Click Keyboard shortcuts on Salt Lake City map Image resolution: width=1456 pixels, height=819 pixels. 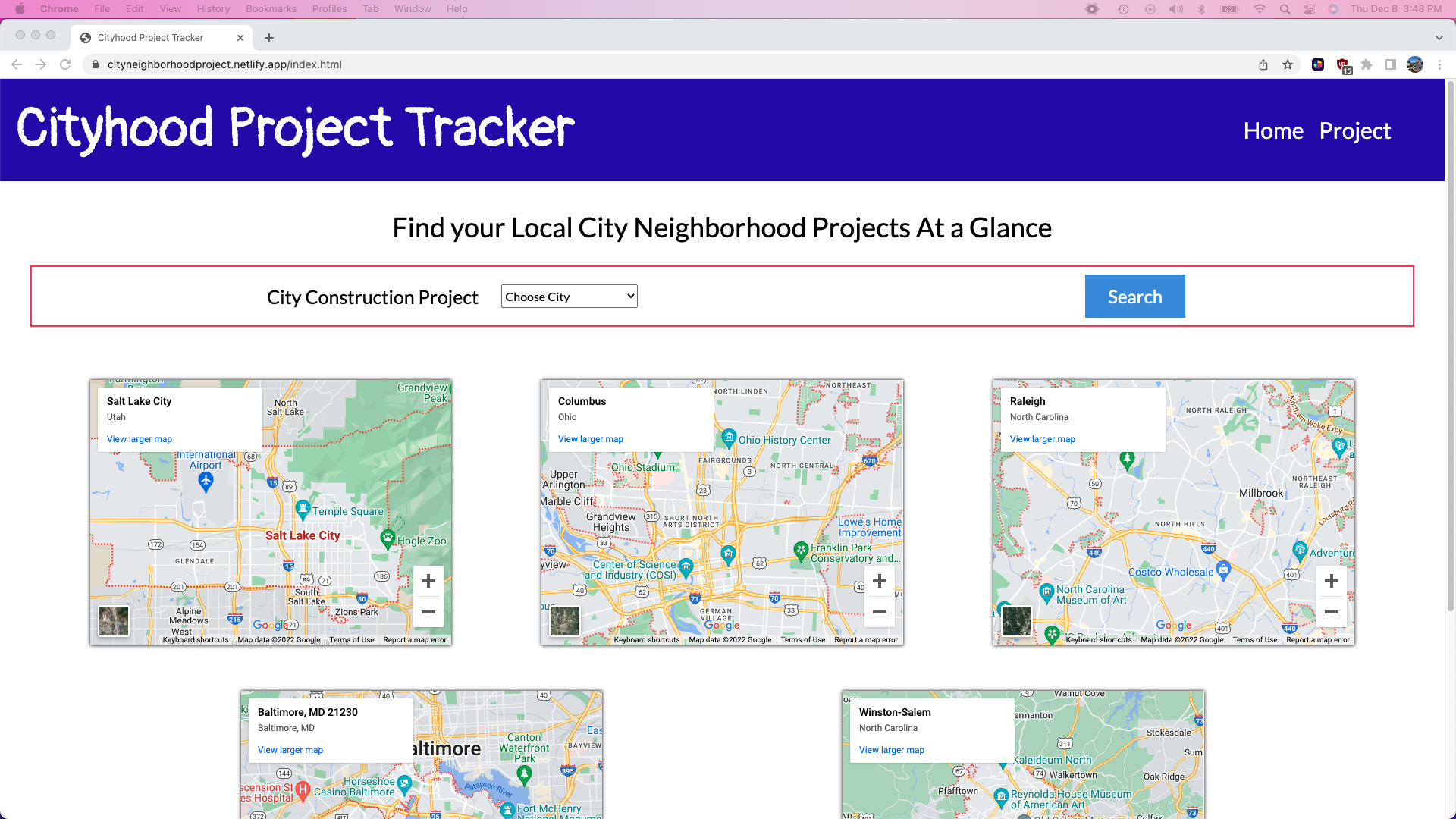196,640
